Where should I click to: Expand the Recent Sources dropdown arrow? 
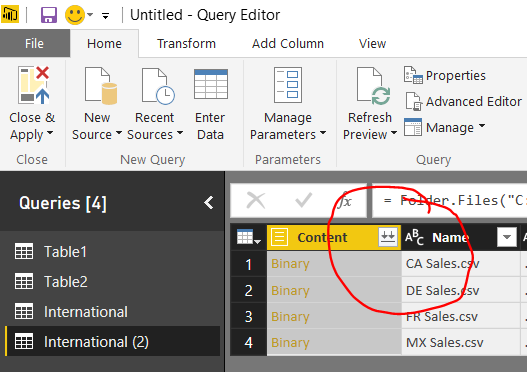tap(180, 133)
